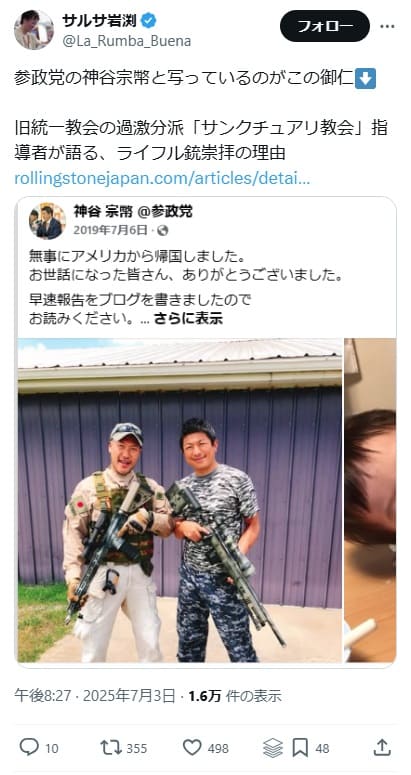The width and height of the screenshot is (411, 775).
Task: Open サルサ岩渕 profile avatar
Action: pyautogui.click(x=34, y=30)
